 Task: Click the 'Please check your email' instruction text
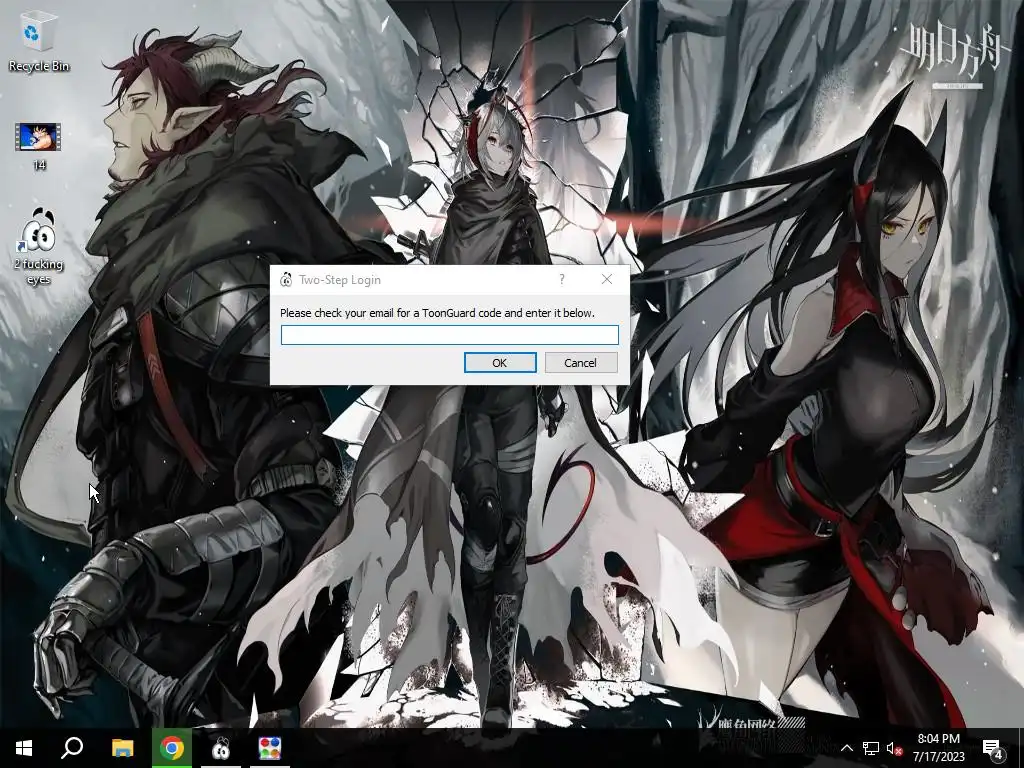(438, 313)
